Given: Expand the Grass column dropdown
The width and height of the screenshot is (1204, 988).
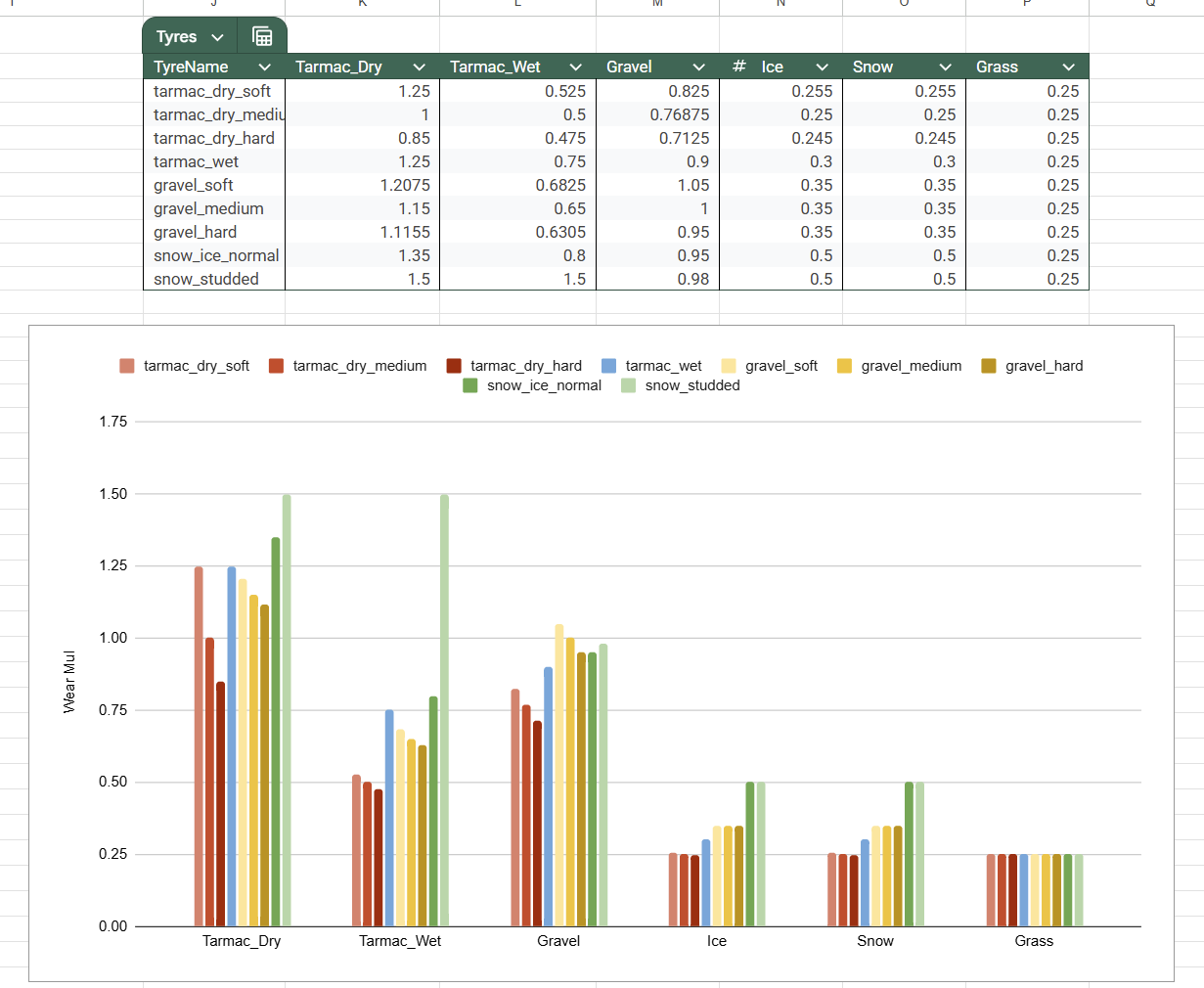Looking at the screenshot, I should coord(1068,67).
